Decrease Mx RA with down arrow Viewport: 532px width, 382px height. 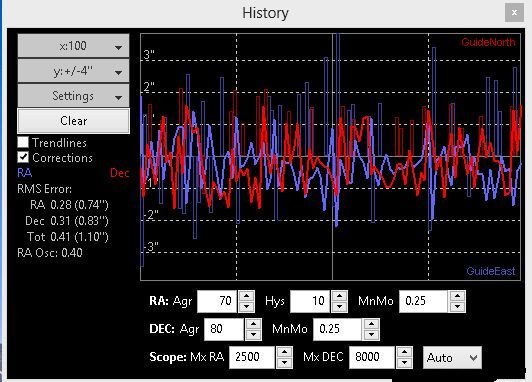[x=284, y=363]
